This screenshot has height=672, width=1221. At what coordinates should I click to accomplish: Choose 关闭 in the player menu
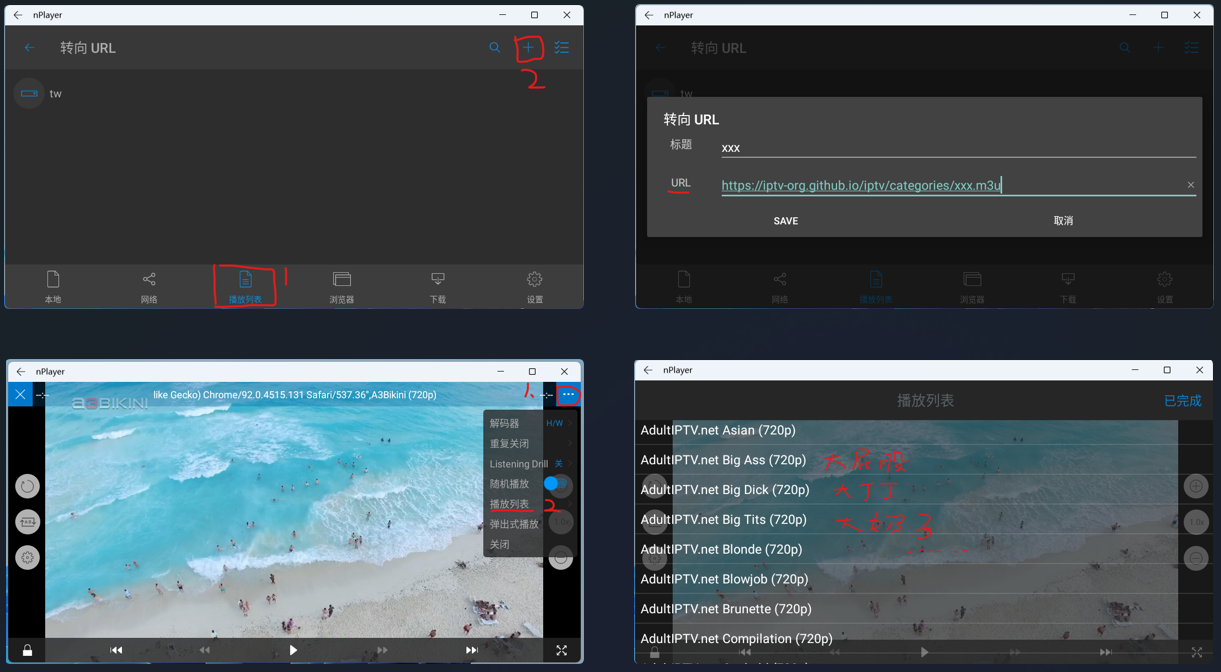[x=500, y=545]
